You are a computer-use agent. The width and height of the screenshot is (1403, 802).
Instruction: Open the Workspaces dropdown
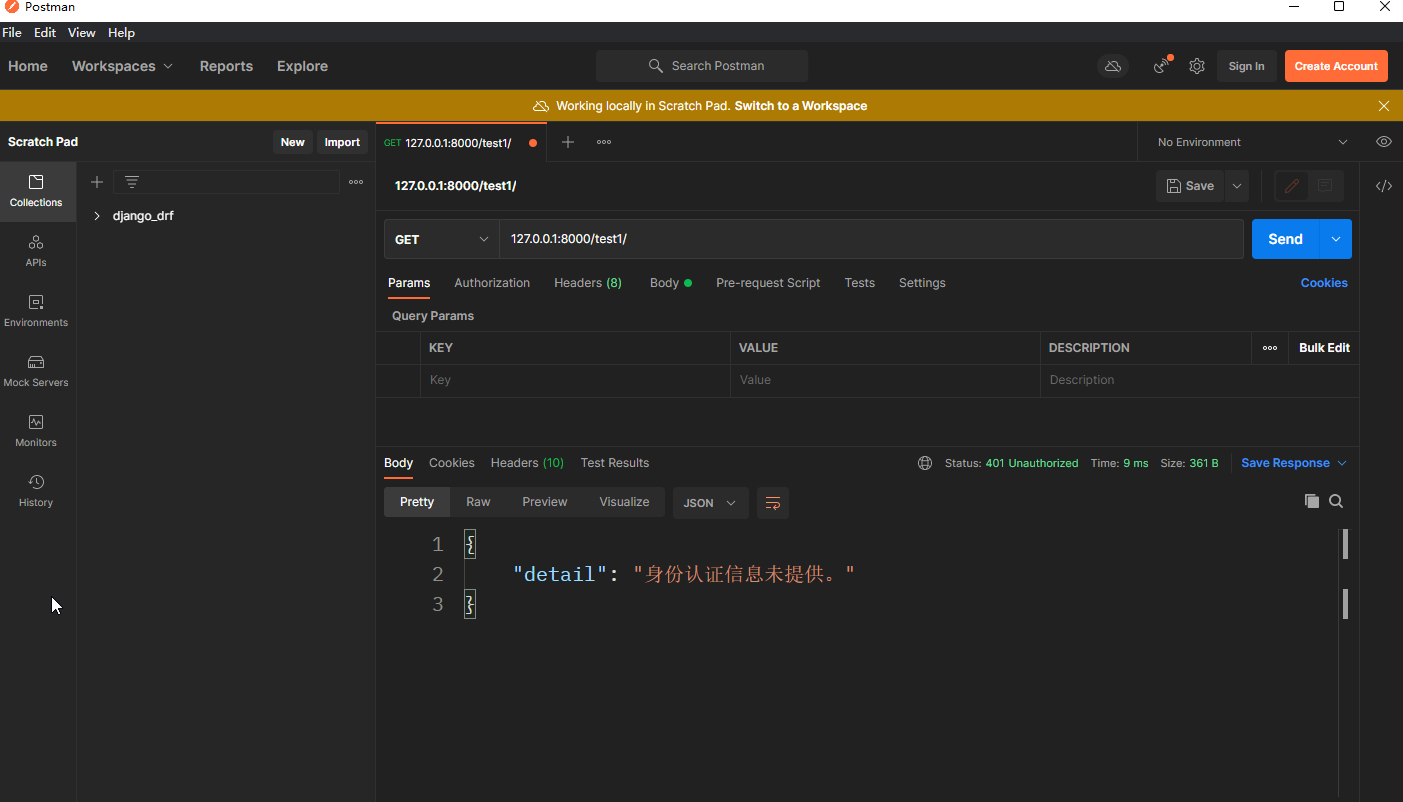[x=122, y=66]
